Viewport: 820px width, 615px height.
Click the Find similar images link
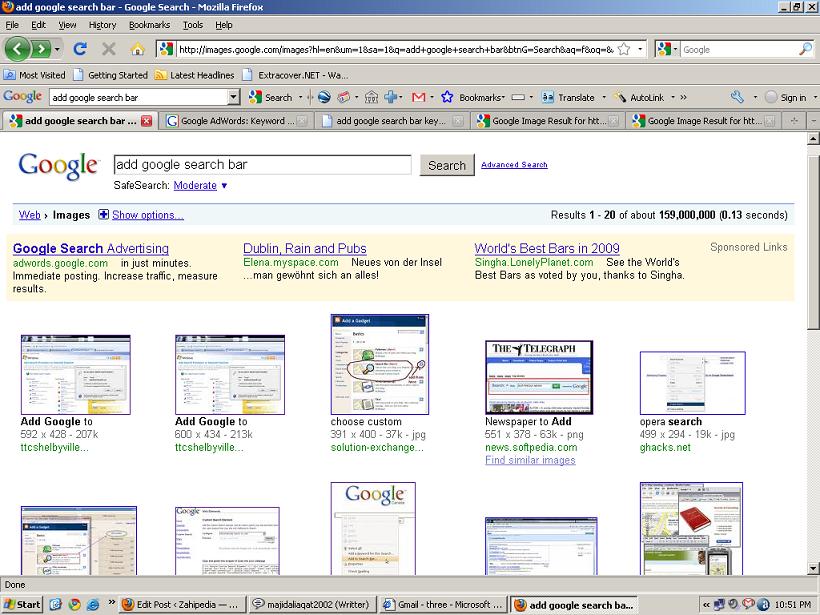(530, 460)
